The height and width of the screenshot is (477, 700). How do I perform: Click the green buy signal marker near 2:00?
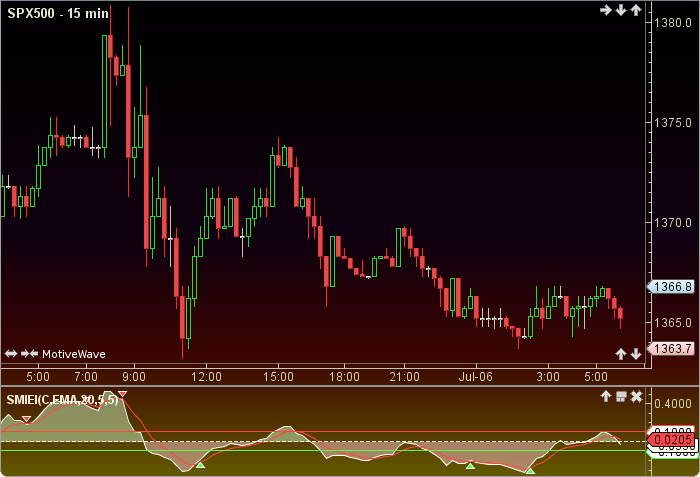pos(530,471)
